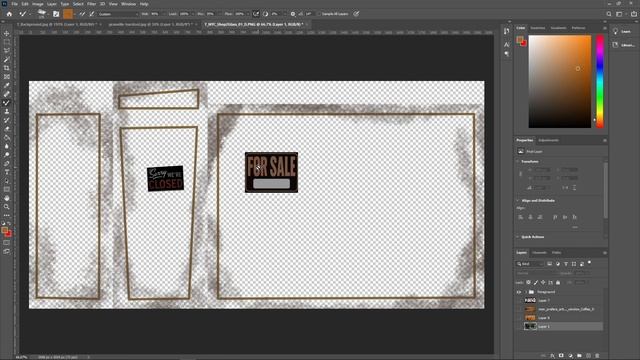Open the File menu

[14, 4]
